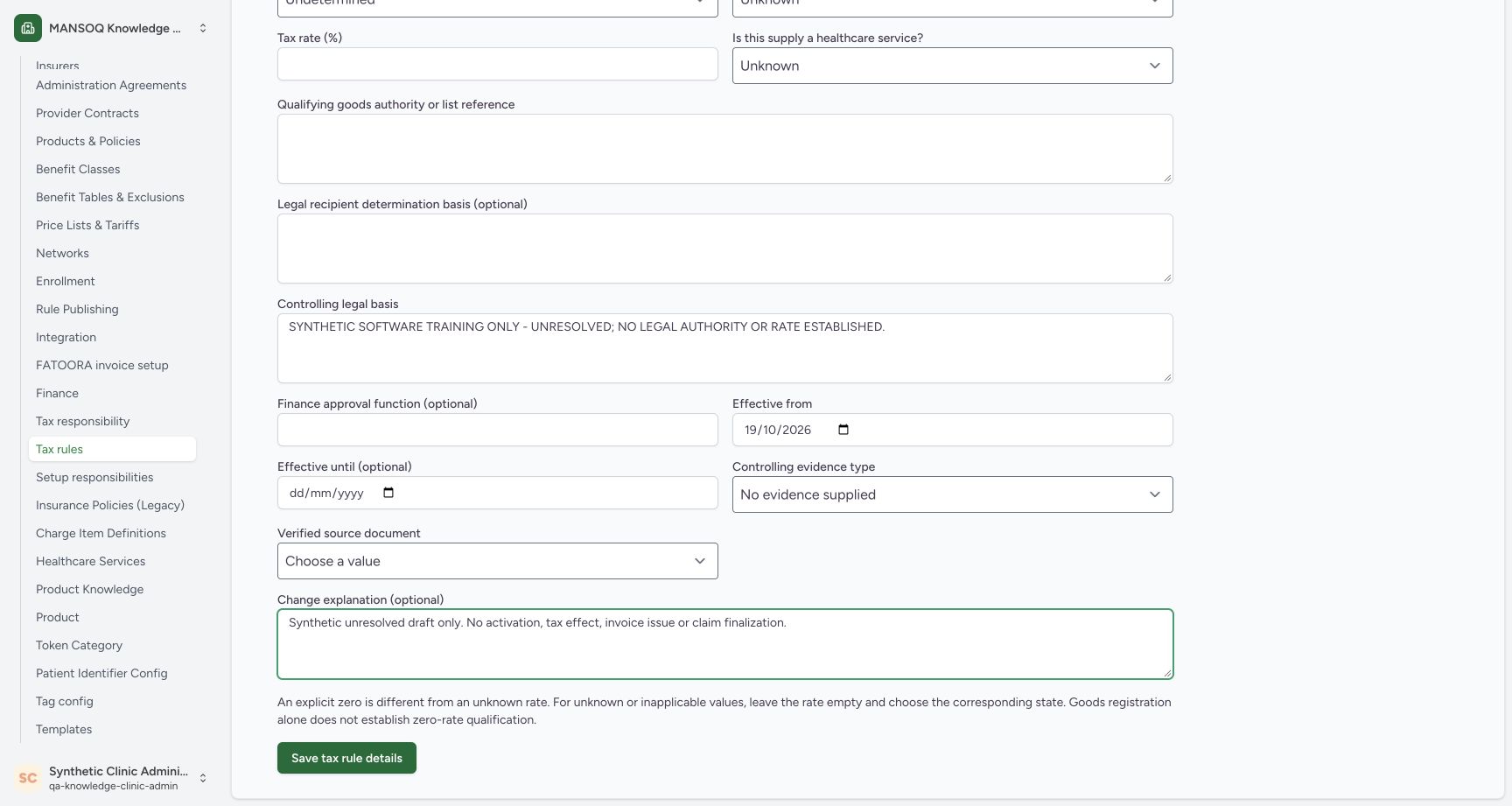Open the Controlling evidence type dropdown
The width and height of the screenshot is (1512, 806).
952,494
